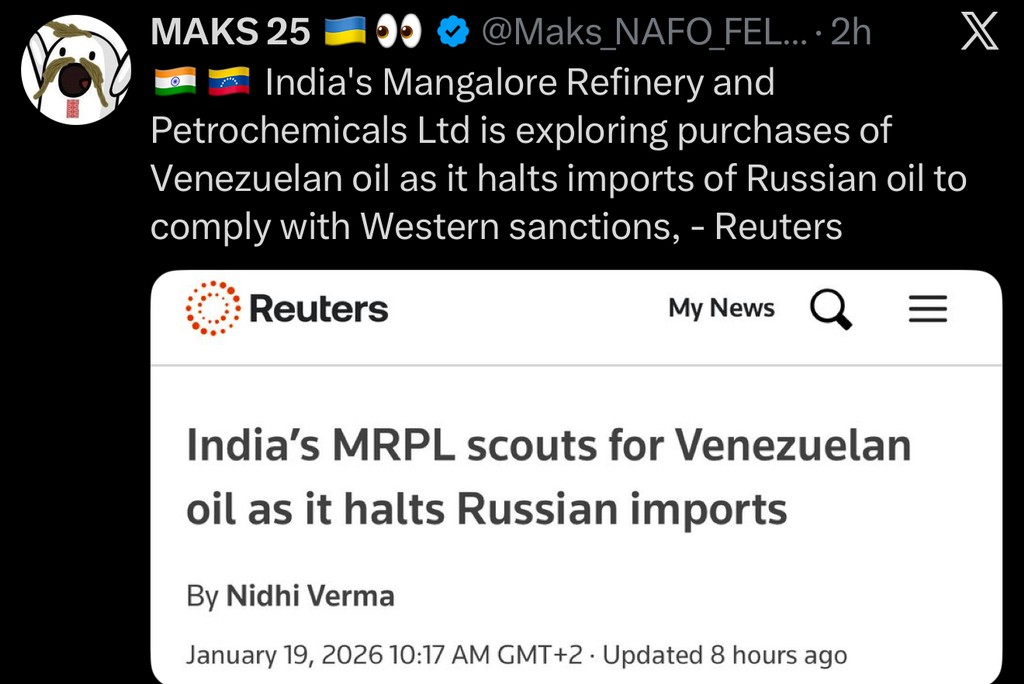Screen dimensions: 1024x684
Task: Click the January 19, 2026 article date
Action: (x=285, y=656)
